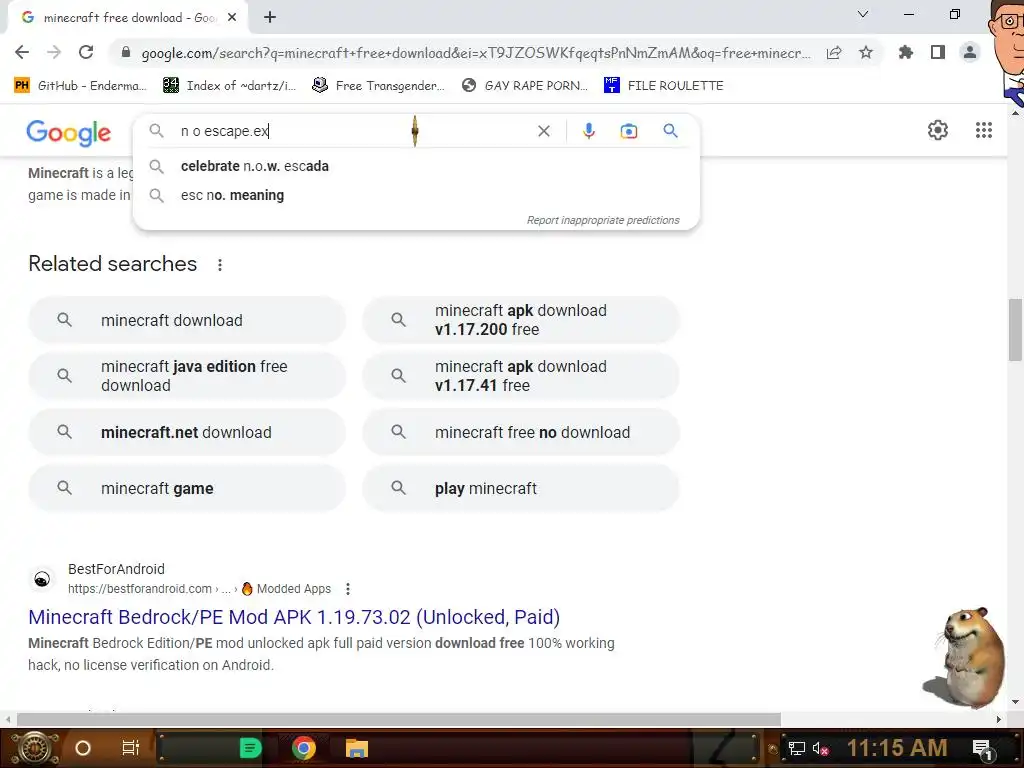Viewport: 1024px width, 768px height.
Task: Search related: minecraft apk download v1.17.41 free
Action: click(x=521, y=376)
